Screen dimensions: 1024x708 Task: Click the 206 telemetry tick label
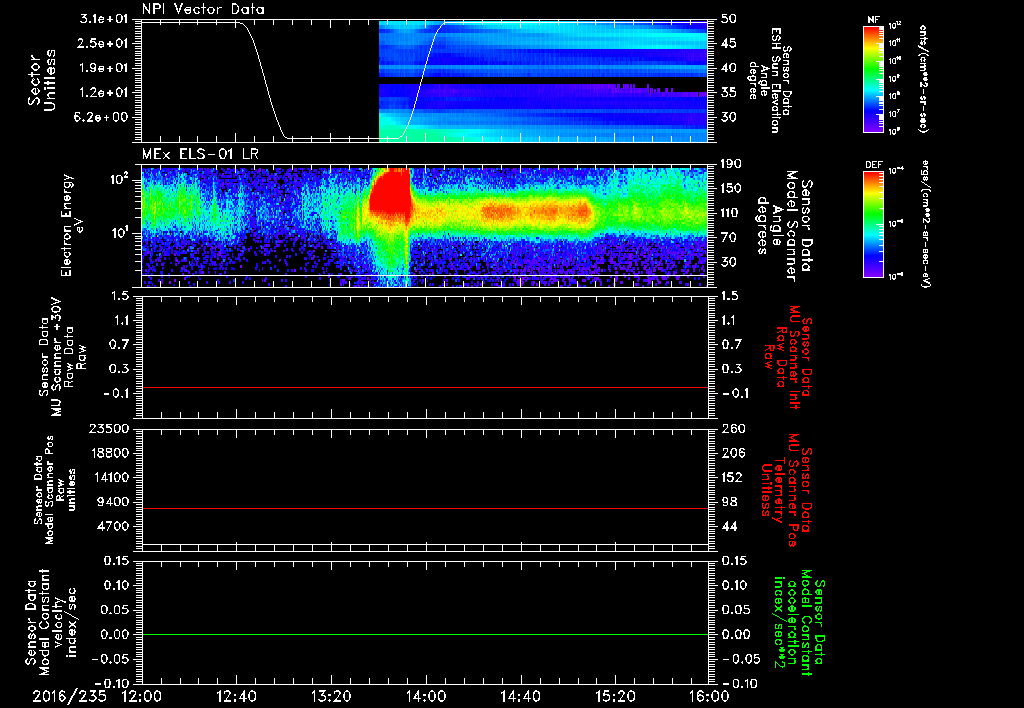(x=732, y=453)
